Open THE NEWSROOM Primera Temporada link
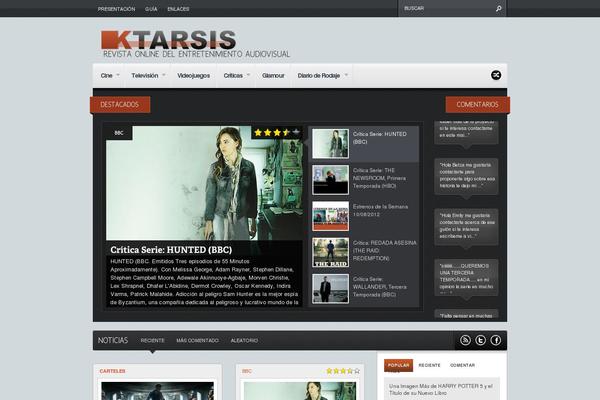The image size is (600, 400). (x=379, y=178)
